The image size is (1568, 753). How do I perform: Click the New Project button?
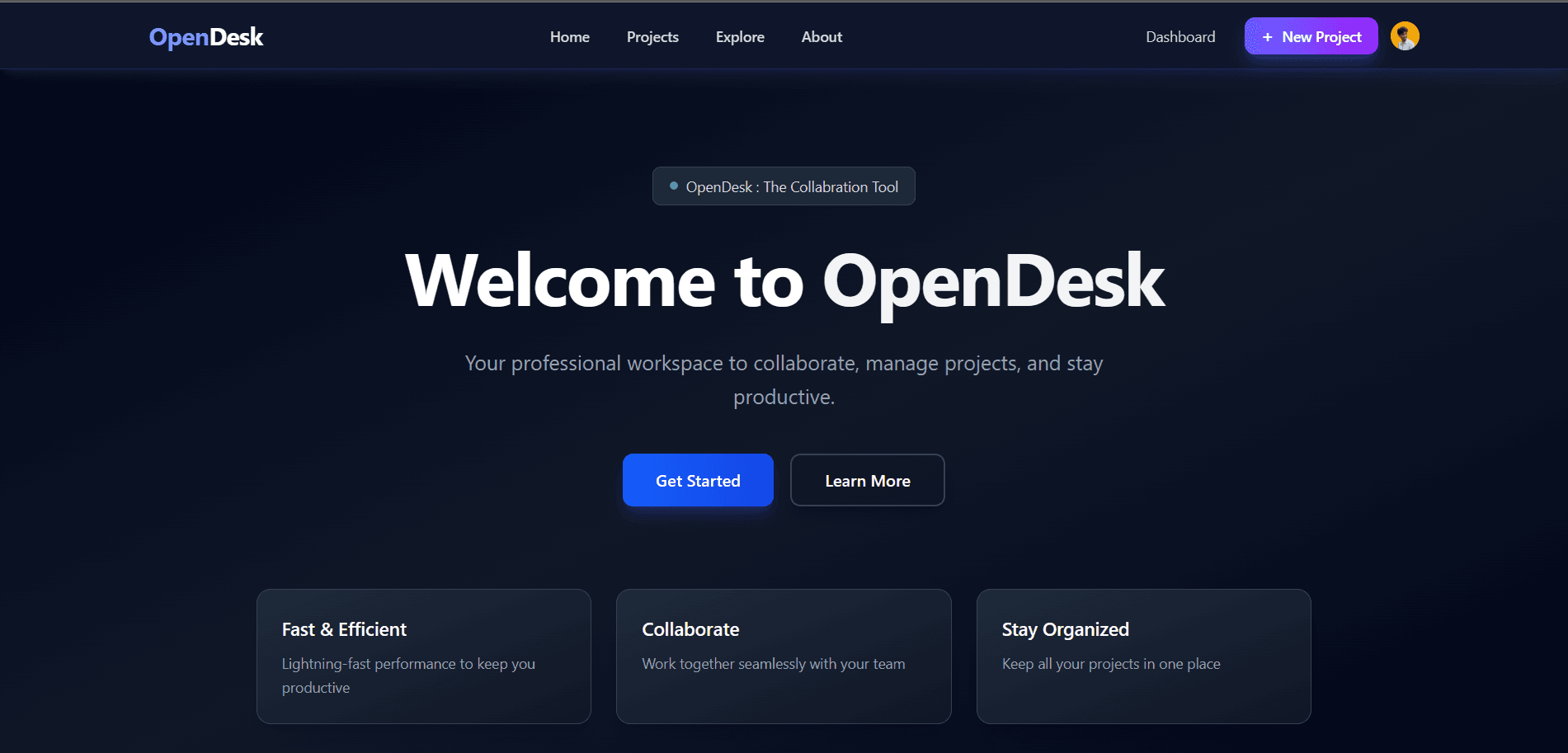click(x=1310, y=36)
